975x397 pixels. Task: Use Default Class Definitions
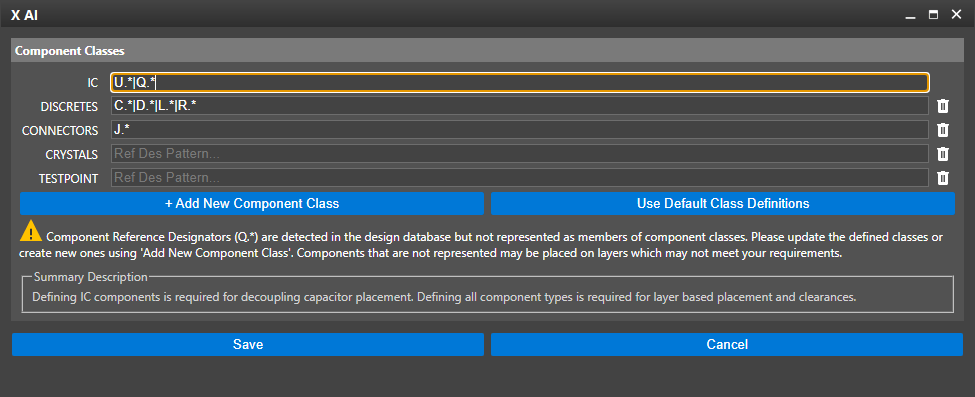coord(723,203)
